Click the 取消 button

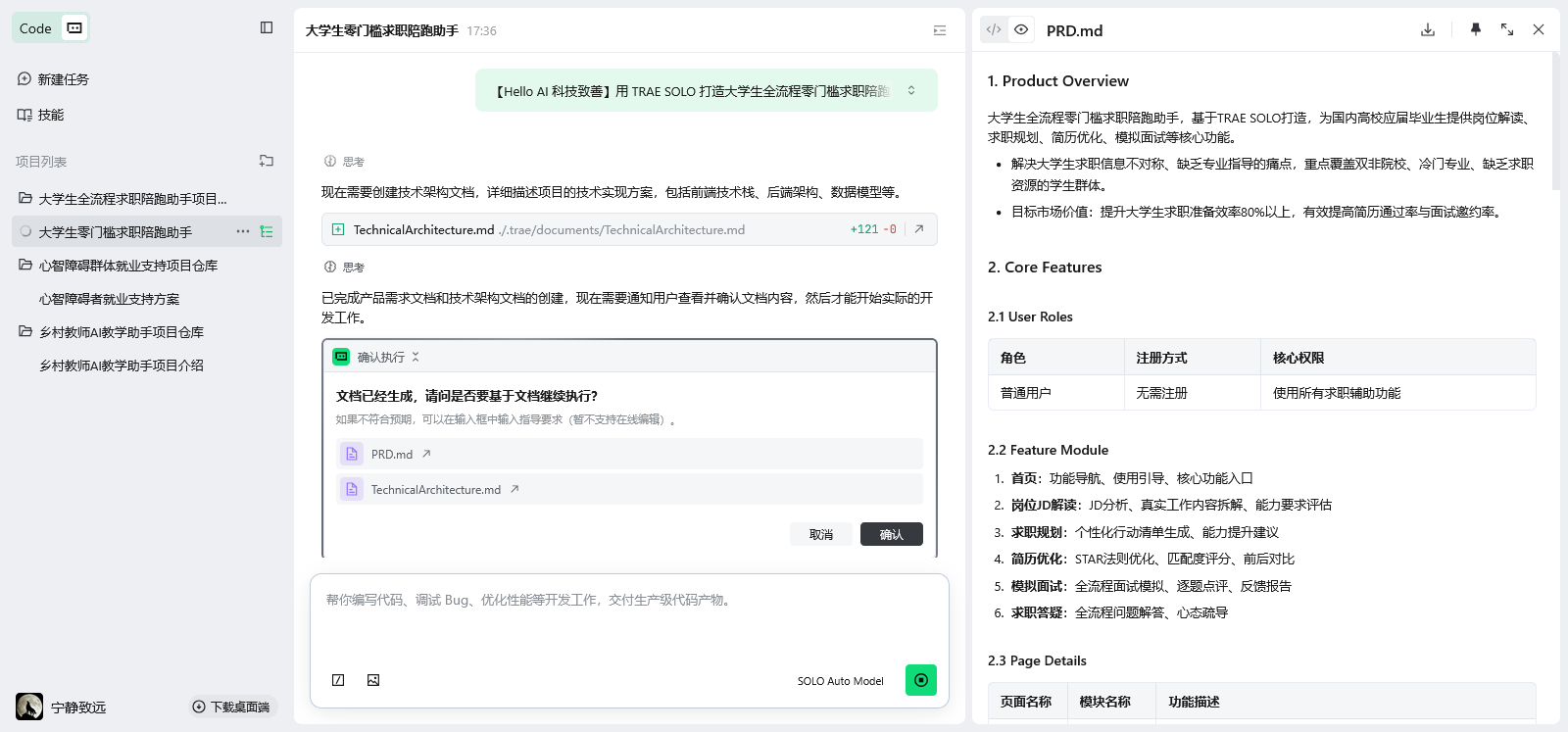point(821,534)
